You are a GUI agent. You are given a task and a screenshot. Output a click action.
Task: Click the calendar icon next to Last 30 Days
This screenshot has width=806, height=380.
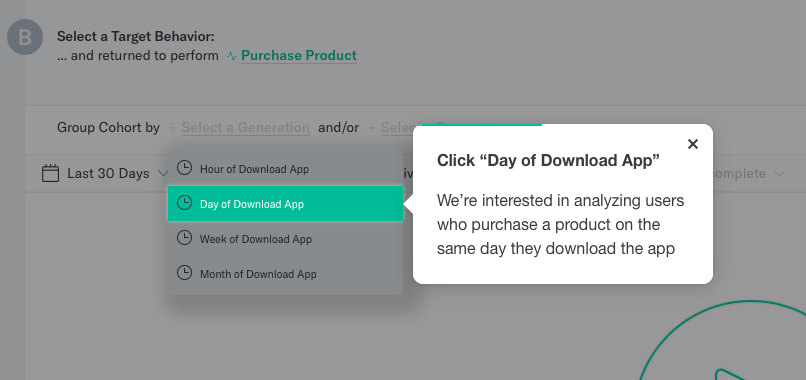[50, 173]
